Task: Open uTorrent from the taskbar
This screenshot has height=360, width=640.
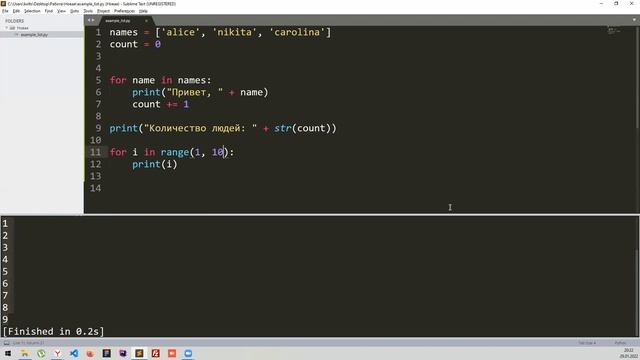Action: tap(41, 353)
